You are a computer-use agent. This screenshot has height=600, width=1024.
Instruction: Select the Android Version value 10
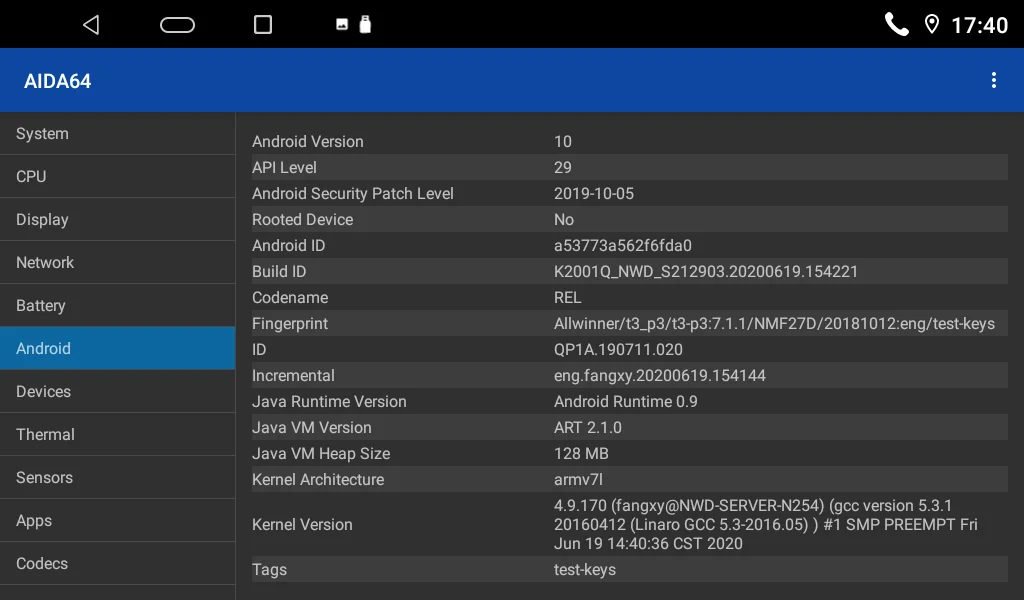pyautogui.click(x=562, y=142)
